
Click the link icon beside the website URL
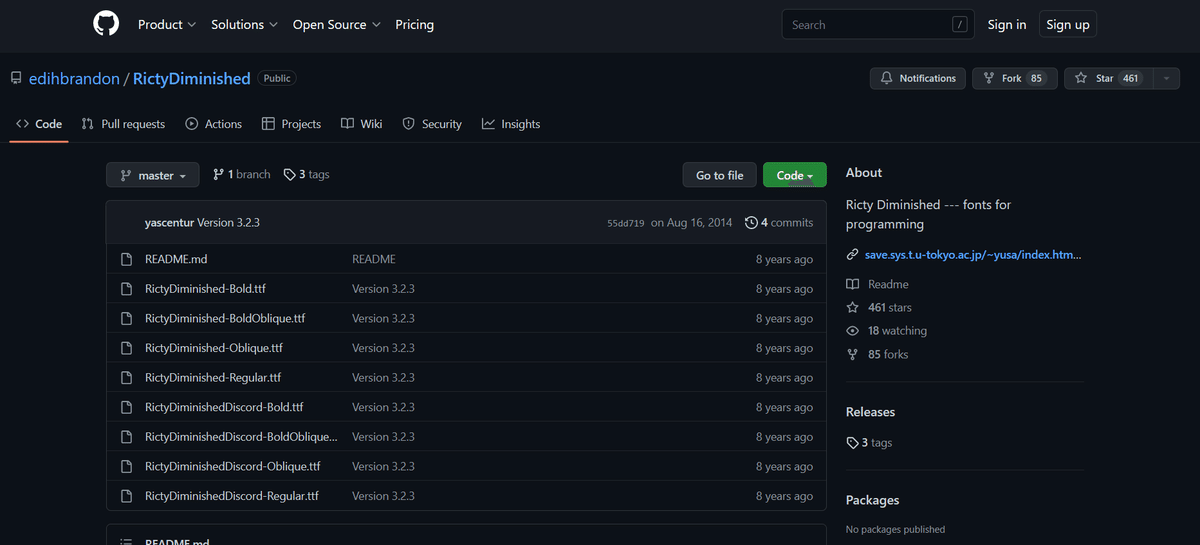click(x=853, y=255)
